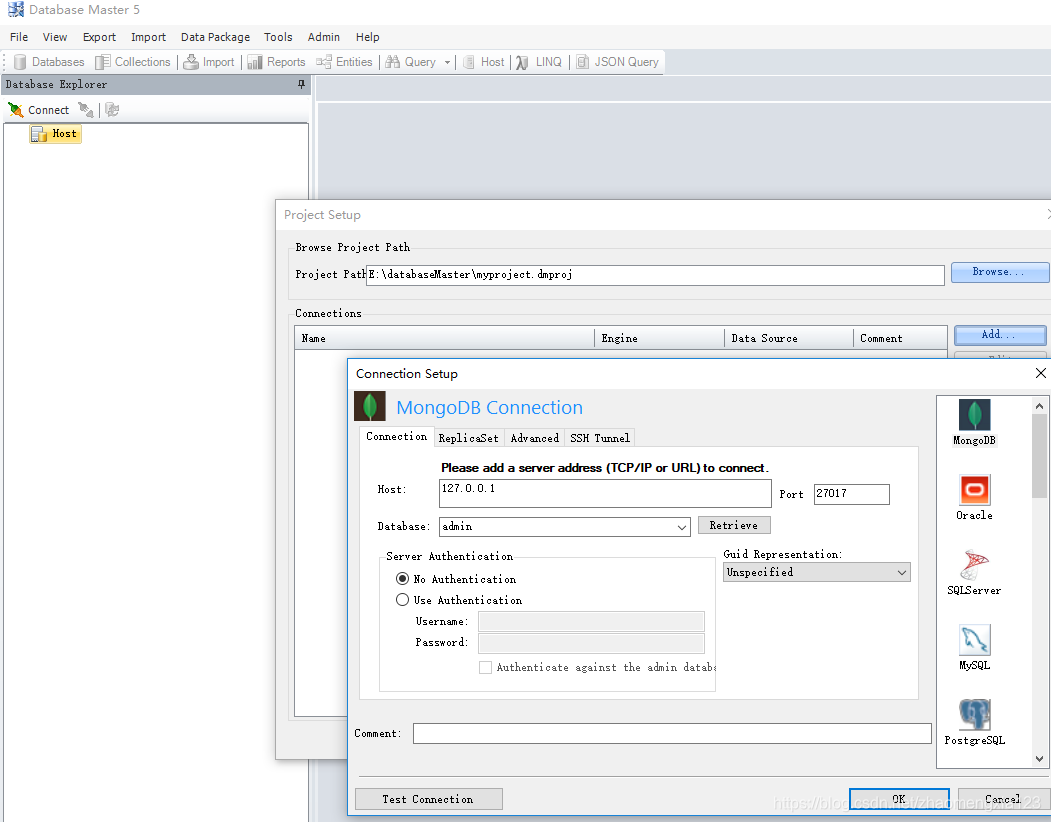Open the View menu

(55, 37)
